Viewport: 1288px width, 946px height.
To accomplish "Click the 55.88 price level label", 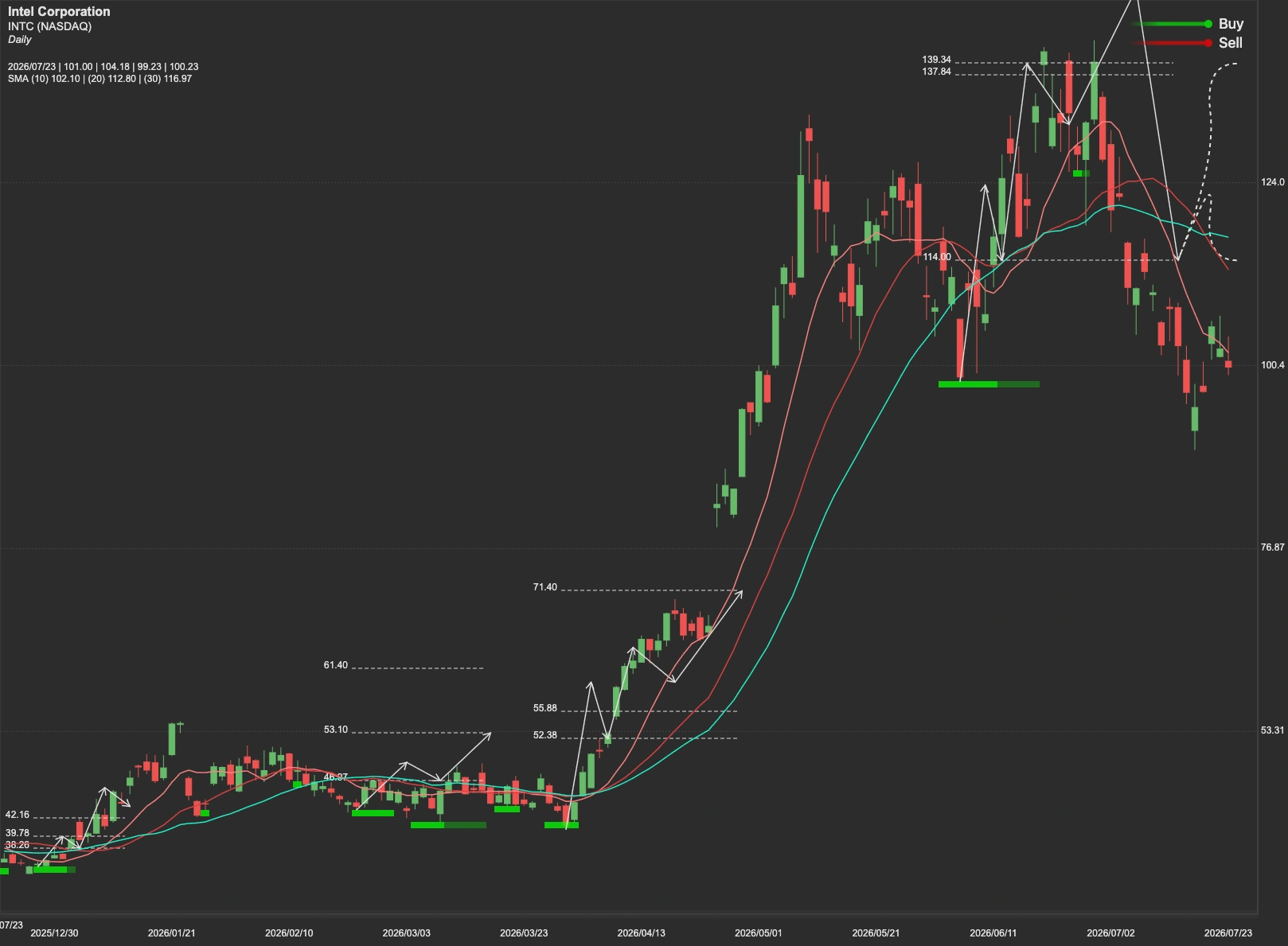I will [x=545, y=708].
